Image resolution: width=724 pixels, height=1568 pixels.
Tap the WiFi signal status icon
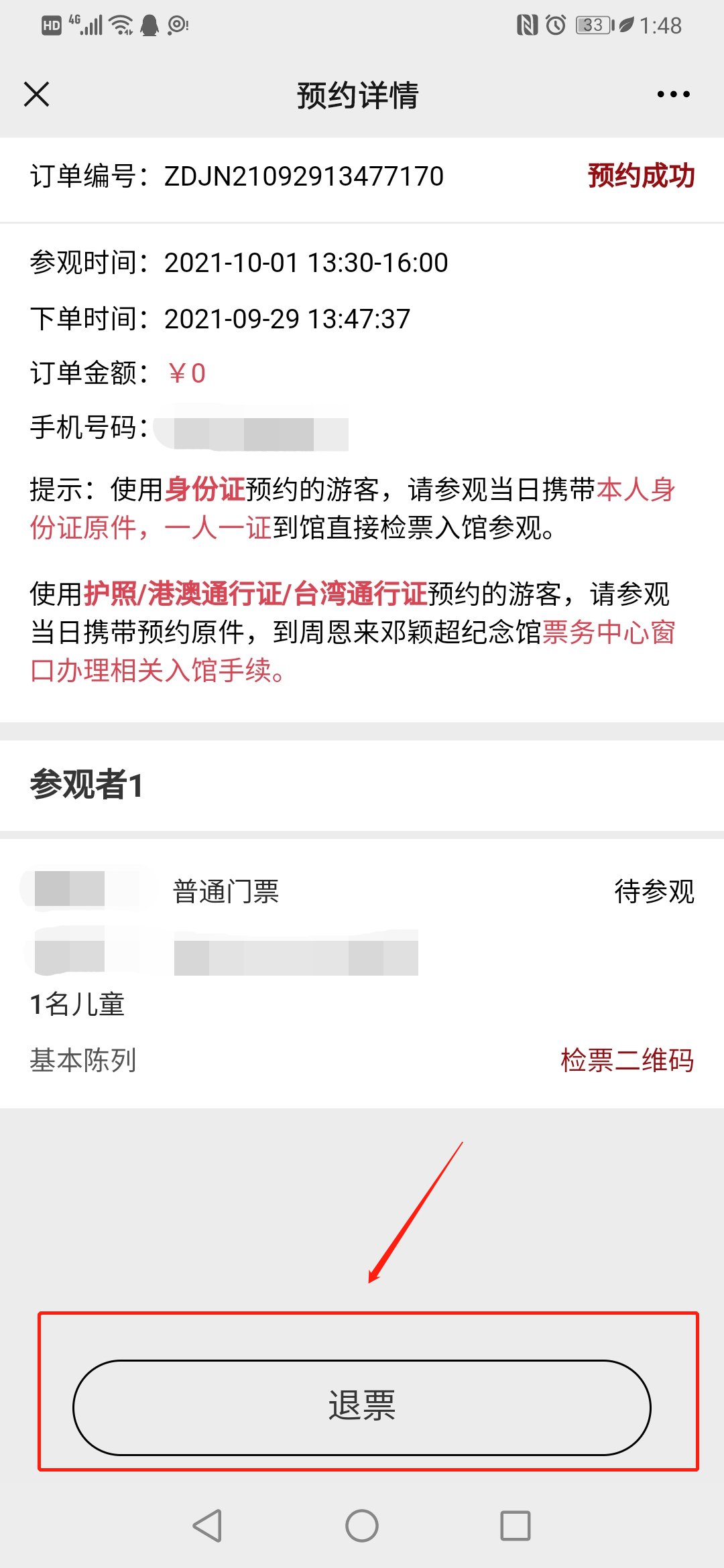[x=121, y=25]
